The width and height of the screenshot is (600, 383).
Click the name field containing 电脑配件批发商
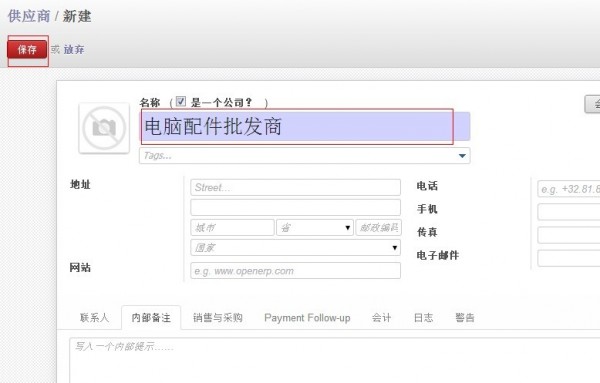coord(305,127)
